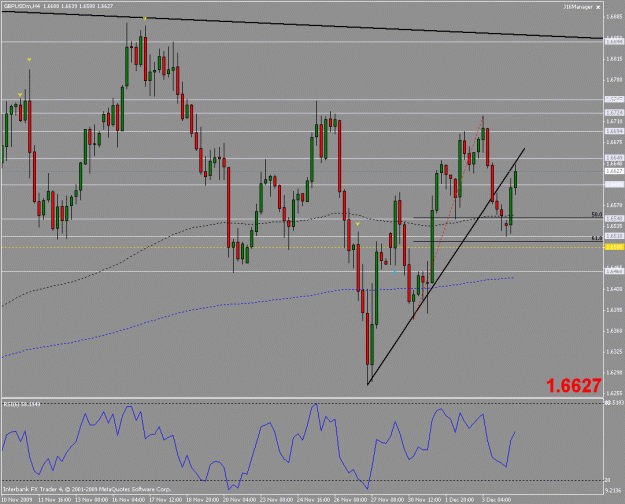The height and width of the screenshot is (504, 625).
Task: Click the 1.6255 price axis label
Action: [x=614, y=393]
